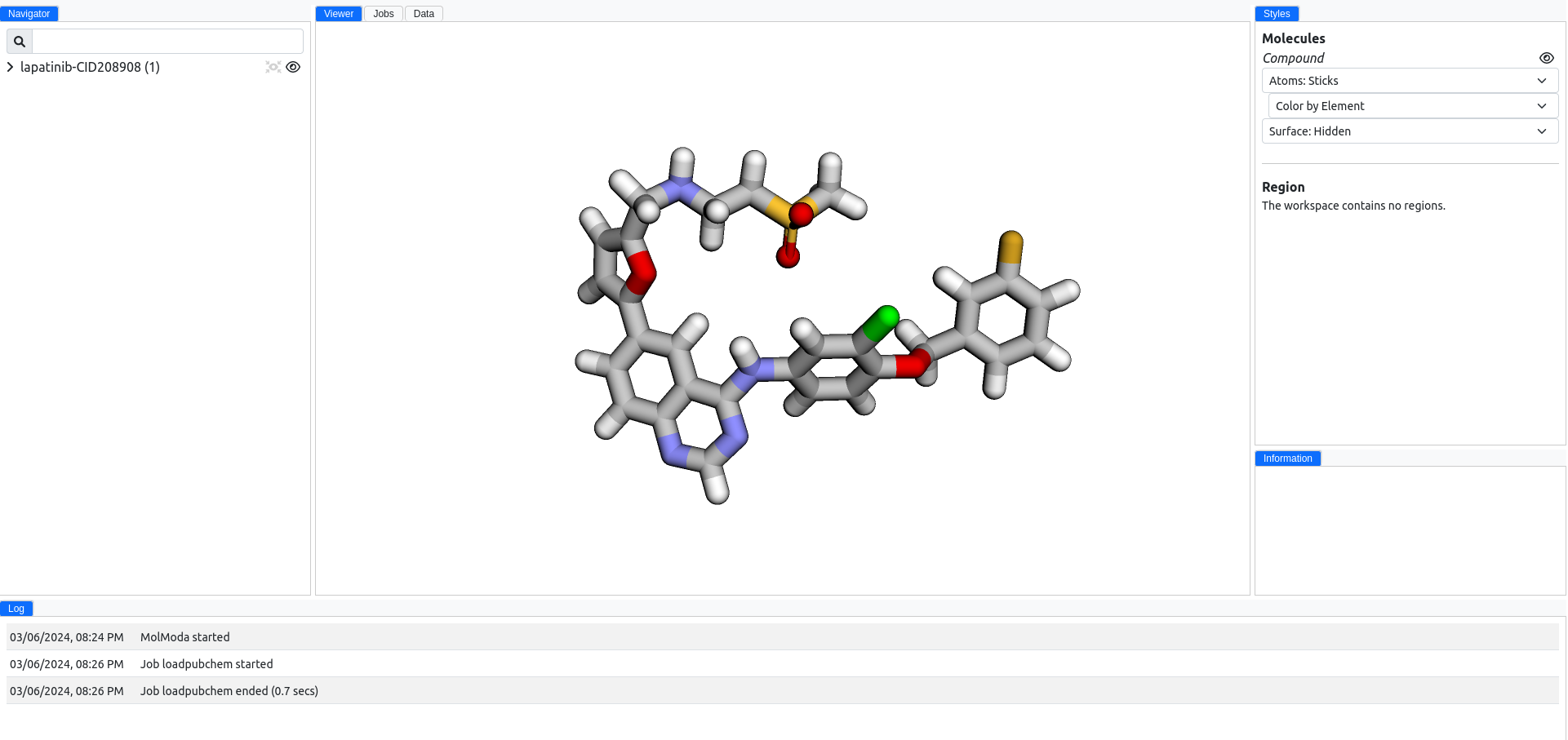
Task: Switch to the Jobs tab
Action: [383, 13]
